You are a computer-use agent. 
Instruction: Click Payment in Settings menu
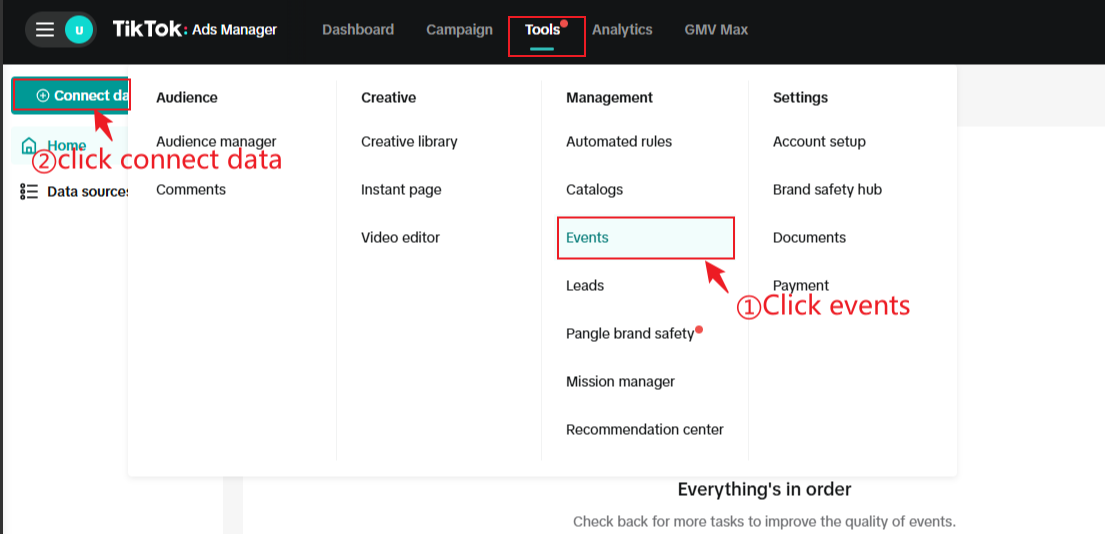click(801, 285)
